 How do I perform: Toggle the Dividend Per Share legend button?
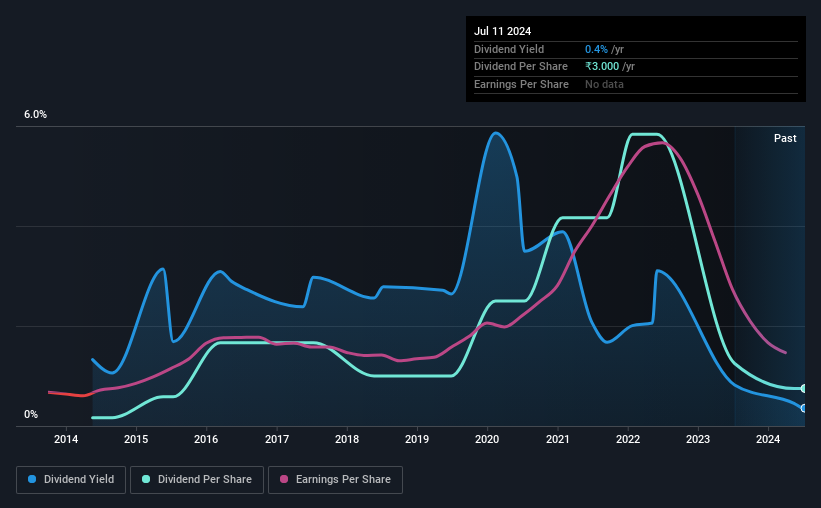click(197, 480)
